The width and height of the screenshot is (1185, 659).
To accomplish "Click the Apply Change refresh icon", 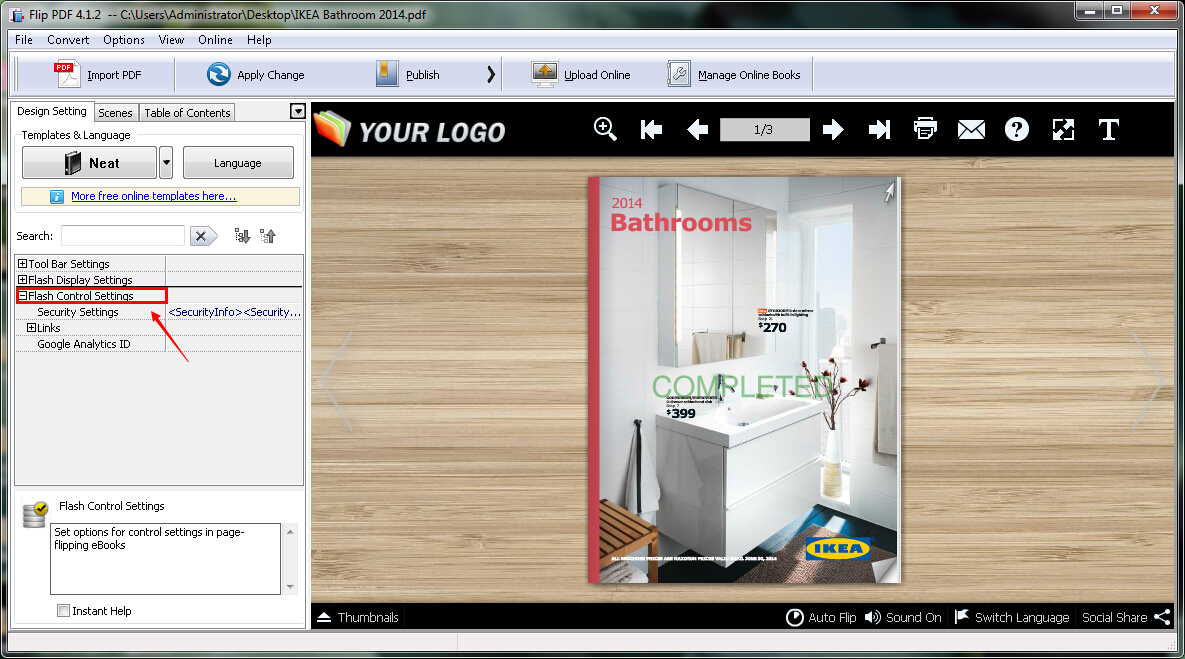I will tap(218, 74).
